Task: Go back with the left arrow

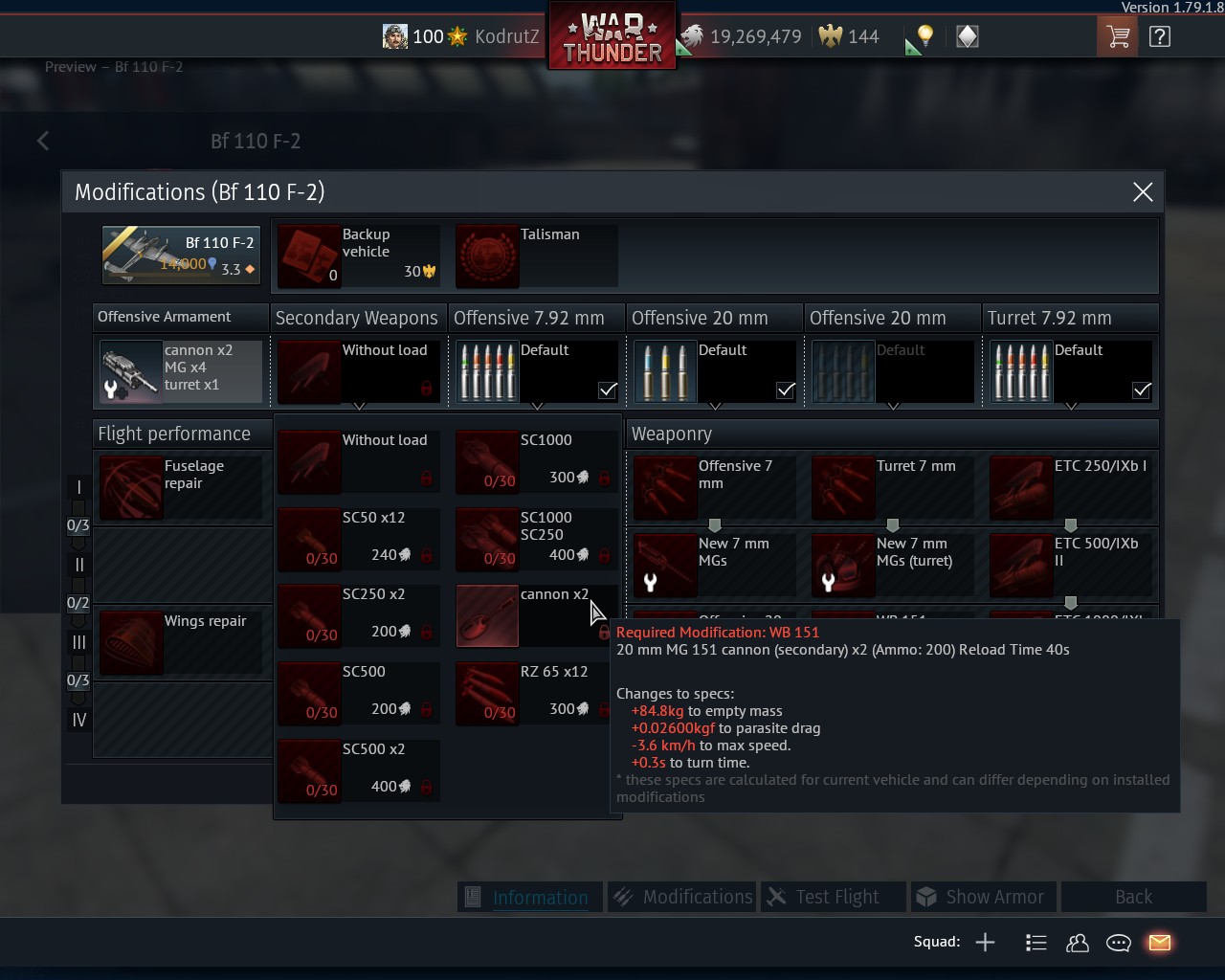Action: 43,141
